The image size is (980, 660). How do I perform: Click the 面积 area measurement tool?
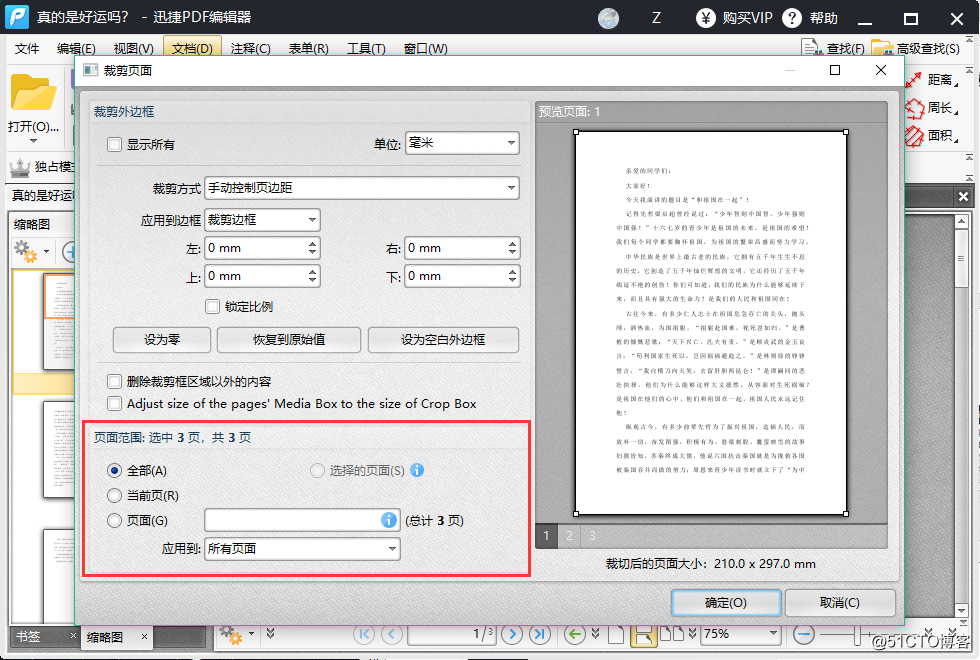click(914, 136)
